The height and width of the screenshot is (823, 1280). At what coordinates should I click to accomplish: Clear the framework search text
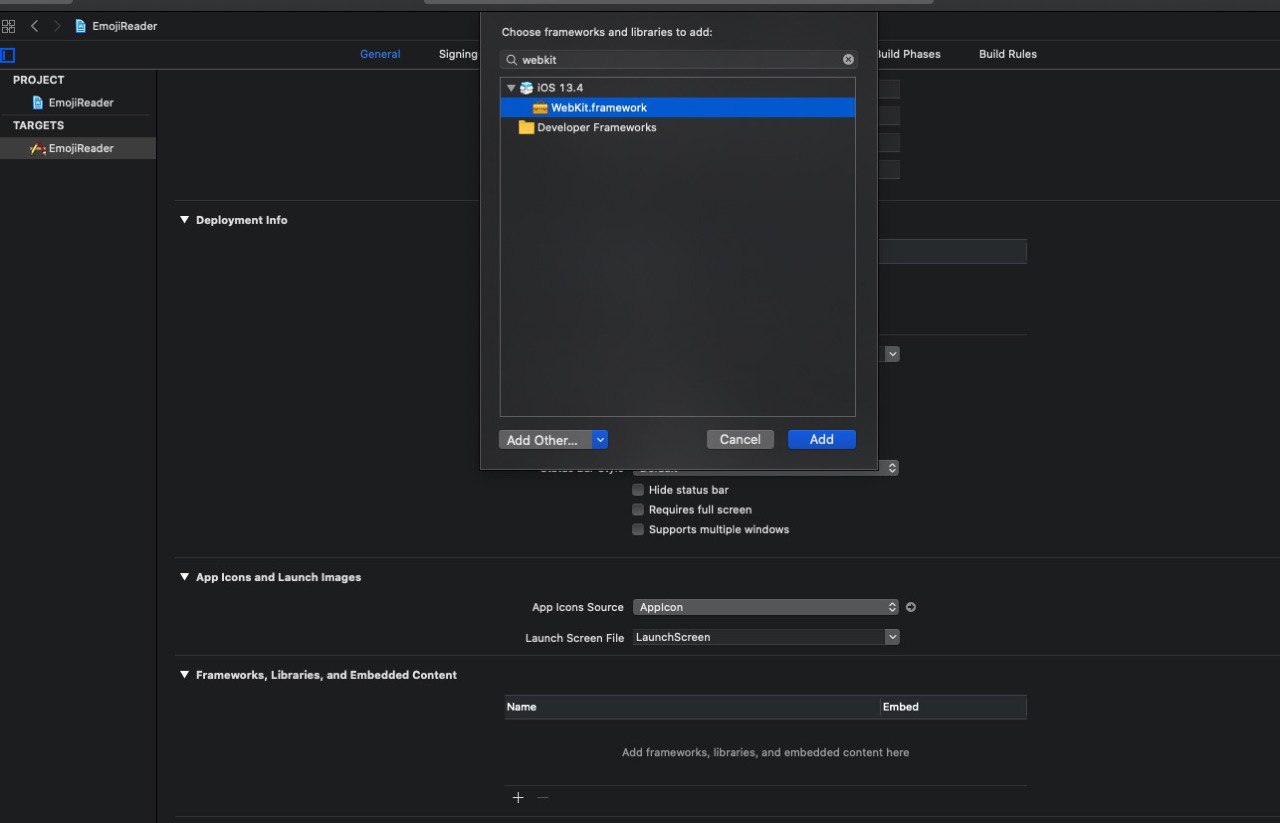click(x=848, y=60)
